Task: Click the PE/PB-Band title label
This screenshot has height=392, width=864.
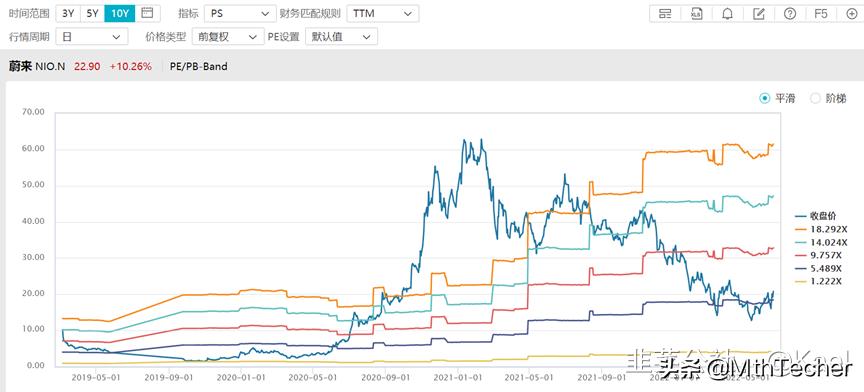Action: (x=198, y=67)
